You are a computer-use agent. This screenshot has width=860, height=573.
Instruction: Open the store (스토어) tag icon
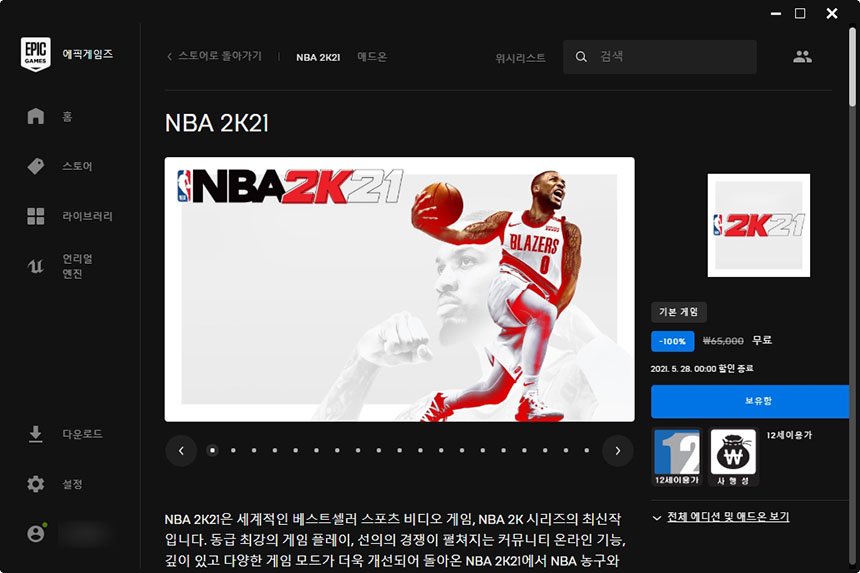(36, 166)
